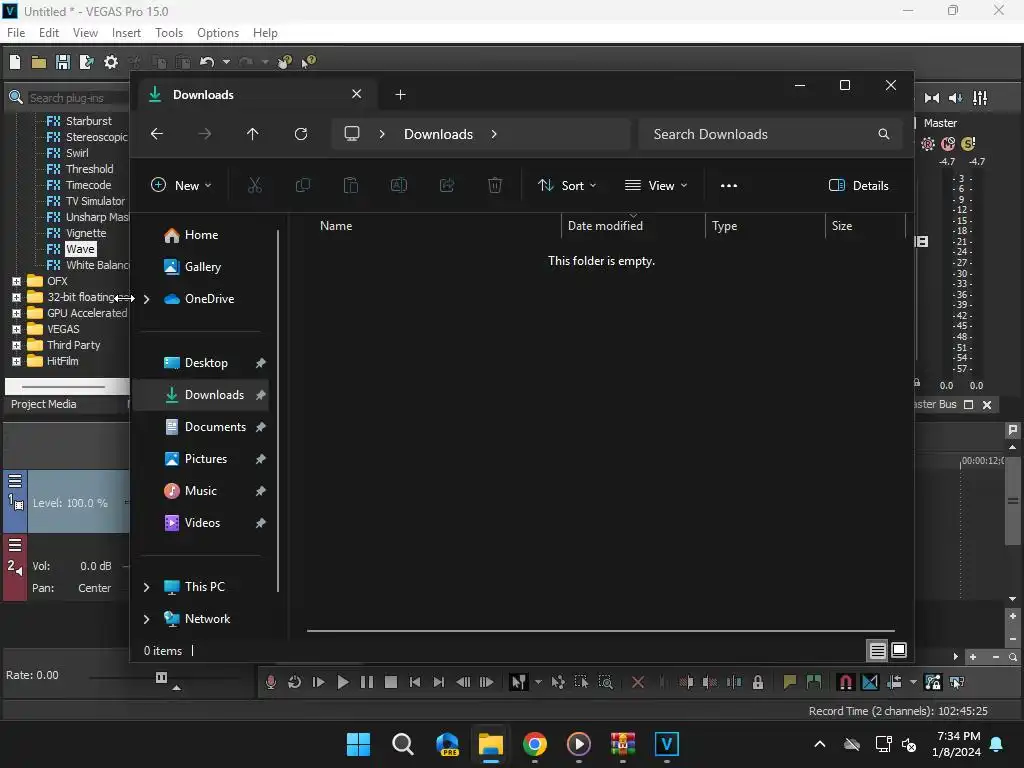1024x768 pixels.
Task: Open See more options ellipsis menu
Action: (729, 185)
